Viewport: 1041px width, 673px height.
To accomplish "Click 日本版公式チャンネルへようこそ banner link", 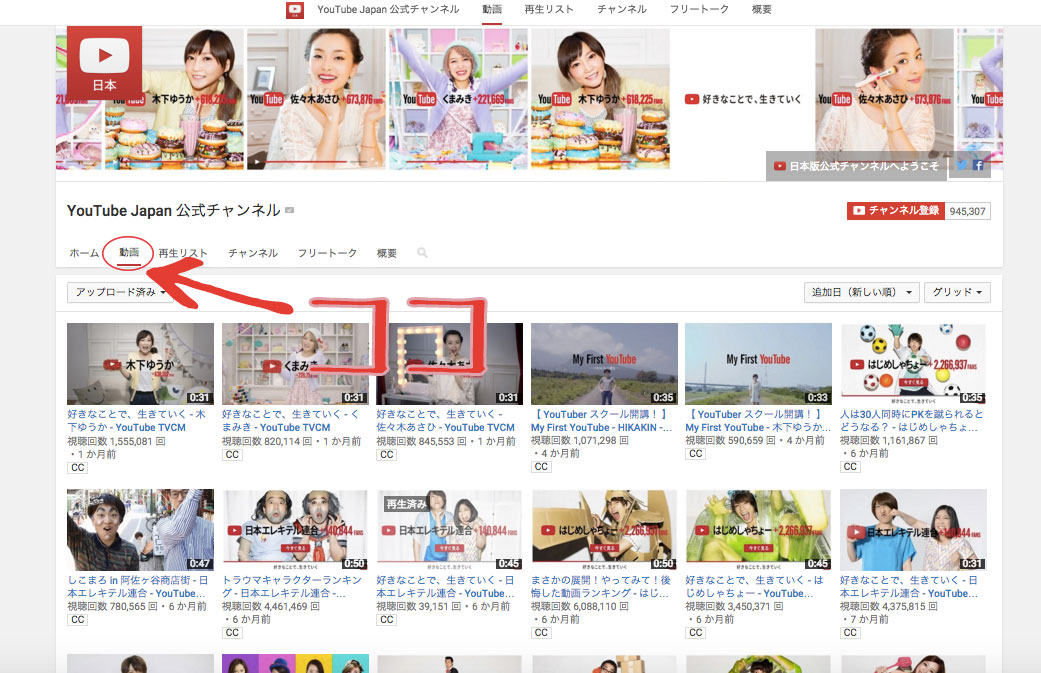I will pos(856,166).
